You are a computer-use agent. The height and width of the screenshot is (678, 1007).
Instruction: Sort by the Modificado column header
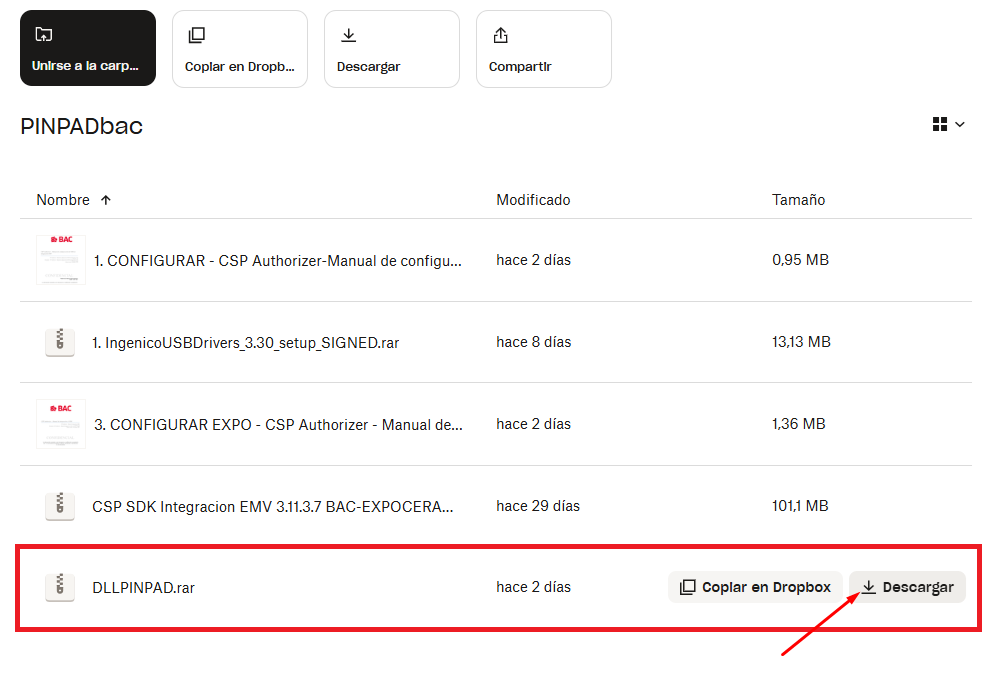[533, 200]
